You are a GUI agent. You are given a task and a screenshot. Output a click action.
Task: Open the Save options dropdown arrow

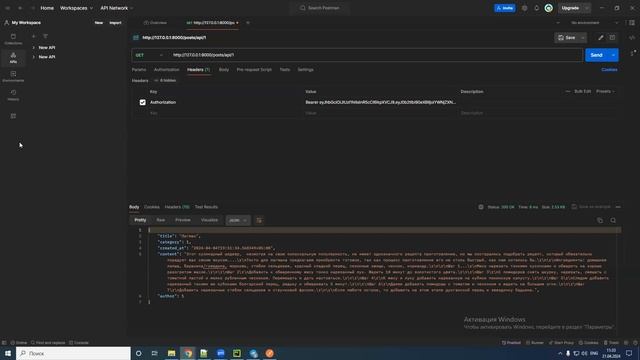pyautogui.click(x=583, y=38)
